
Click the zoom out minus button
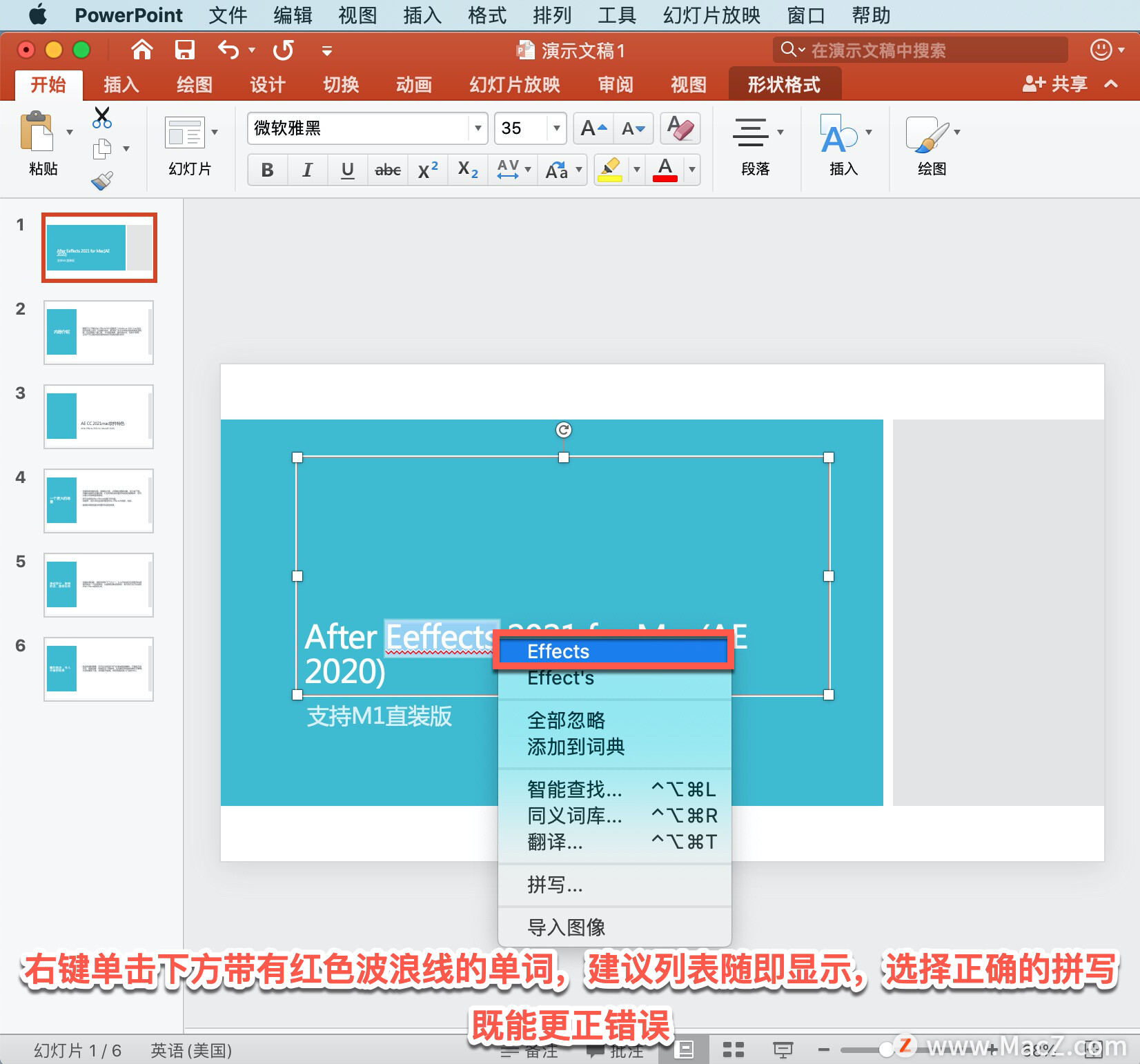pyautogui.click(x=823, y=1050)
